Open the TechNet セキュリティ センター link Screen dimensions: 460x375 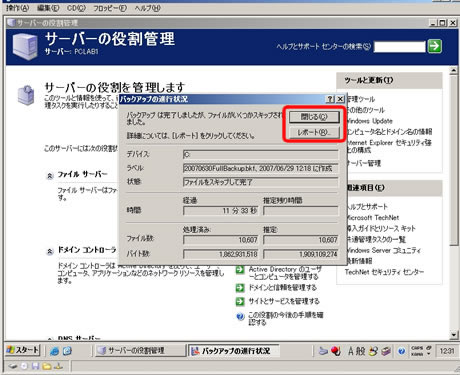click(x=384, y=272)
